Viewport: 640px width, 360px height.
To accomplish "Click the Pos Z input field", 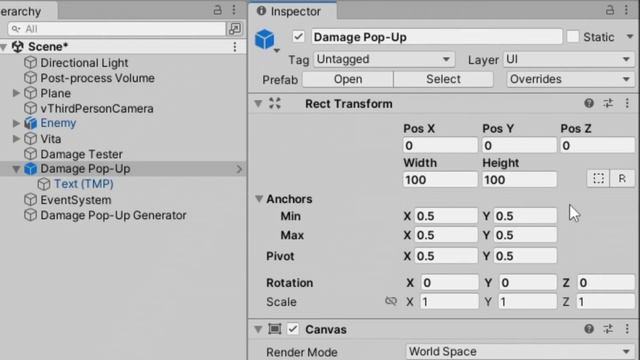I will pos(598,146).
